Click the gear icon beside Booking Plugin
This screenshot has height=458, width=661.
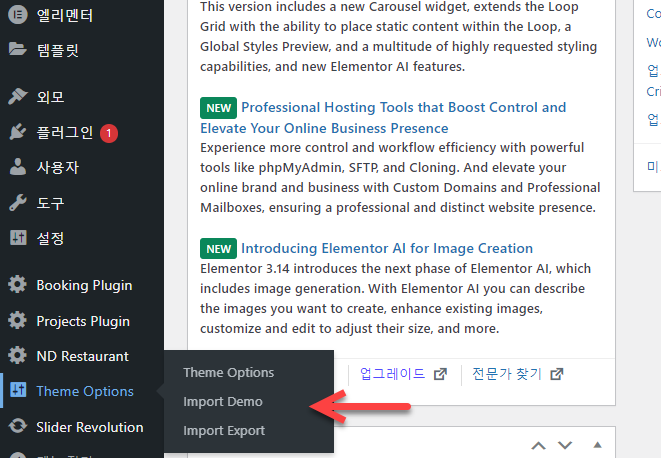[17, 285]
